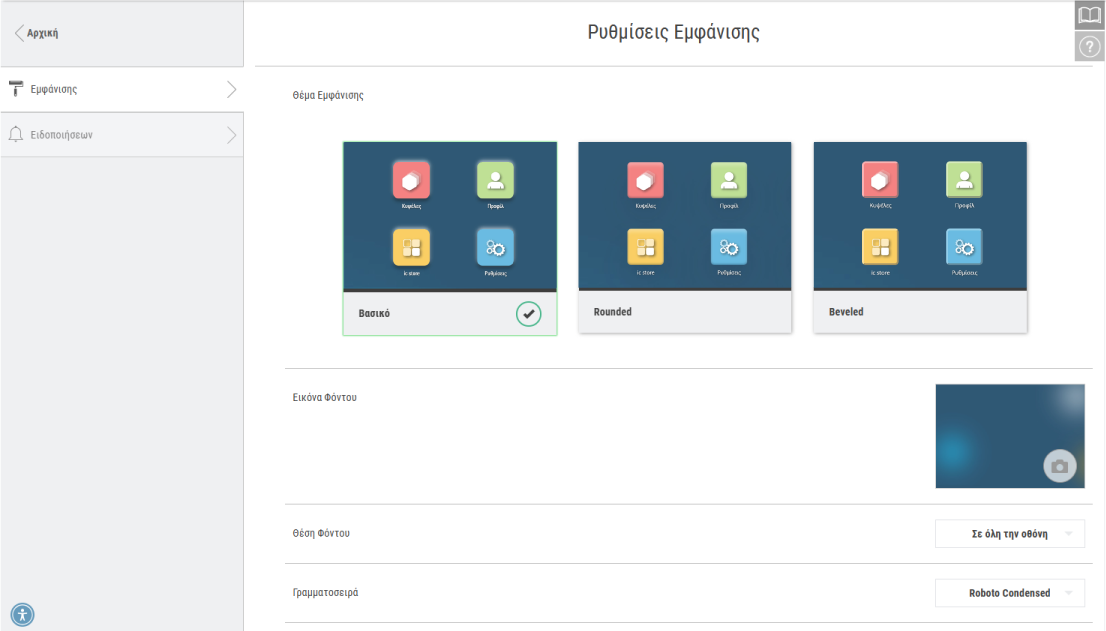Click the Ρυθμίσεις Εμφάνισης page title
The width and height of the screenshot is (1106, 631).
[674, 32]
